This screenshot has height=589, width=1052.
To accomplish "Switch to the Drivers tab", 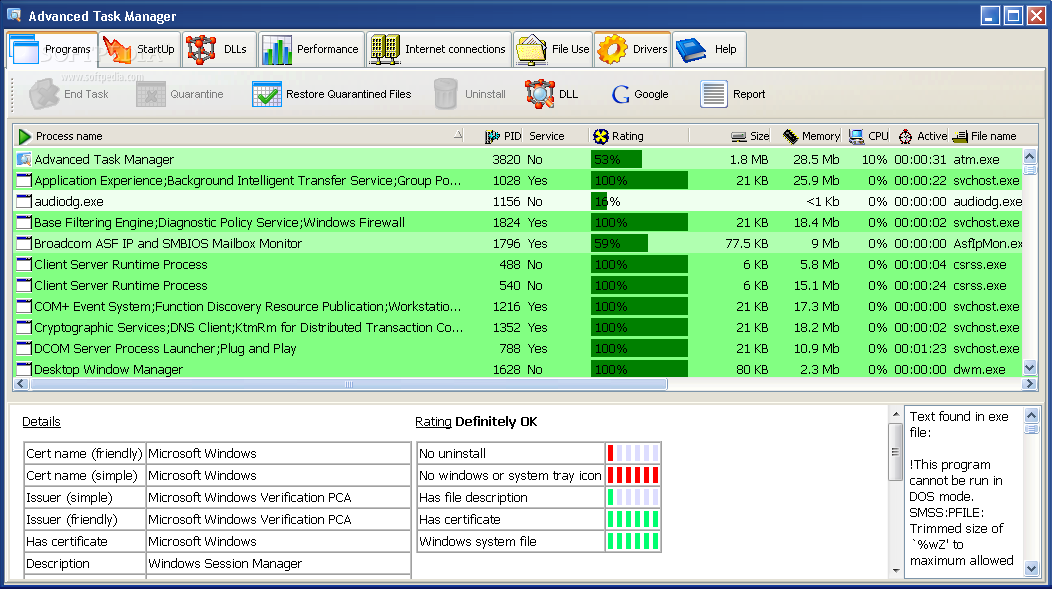I will coord(633,50).
